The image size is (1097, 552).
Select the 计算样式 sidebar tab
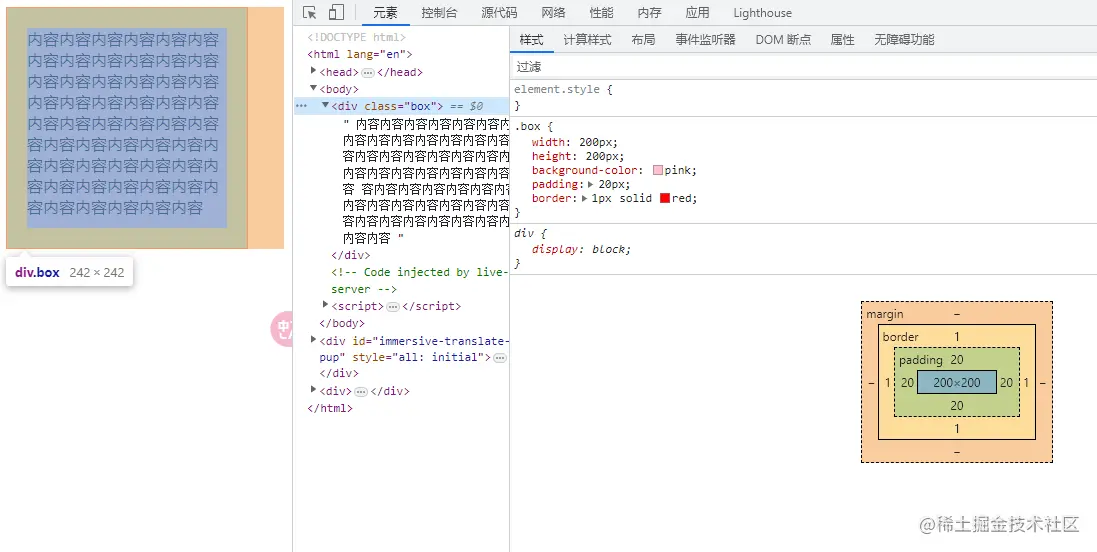pyautogui.click(x=588, y=40)
